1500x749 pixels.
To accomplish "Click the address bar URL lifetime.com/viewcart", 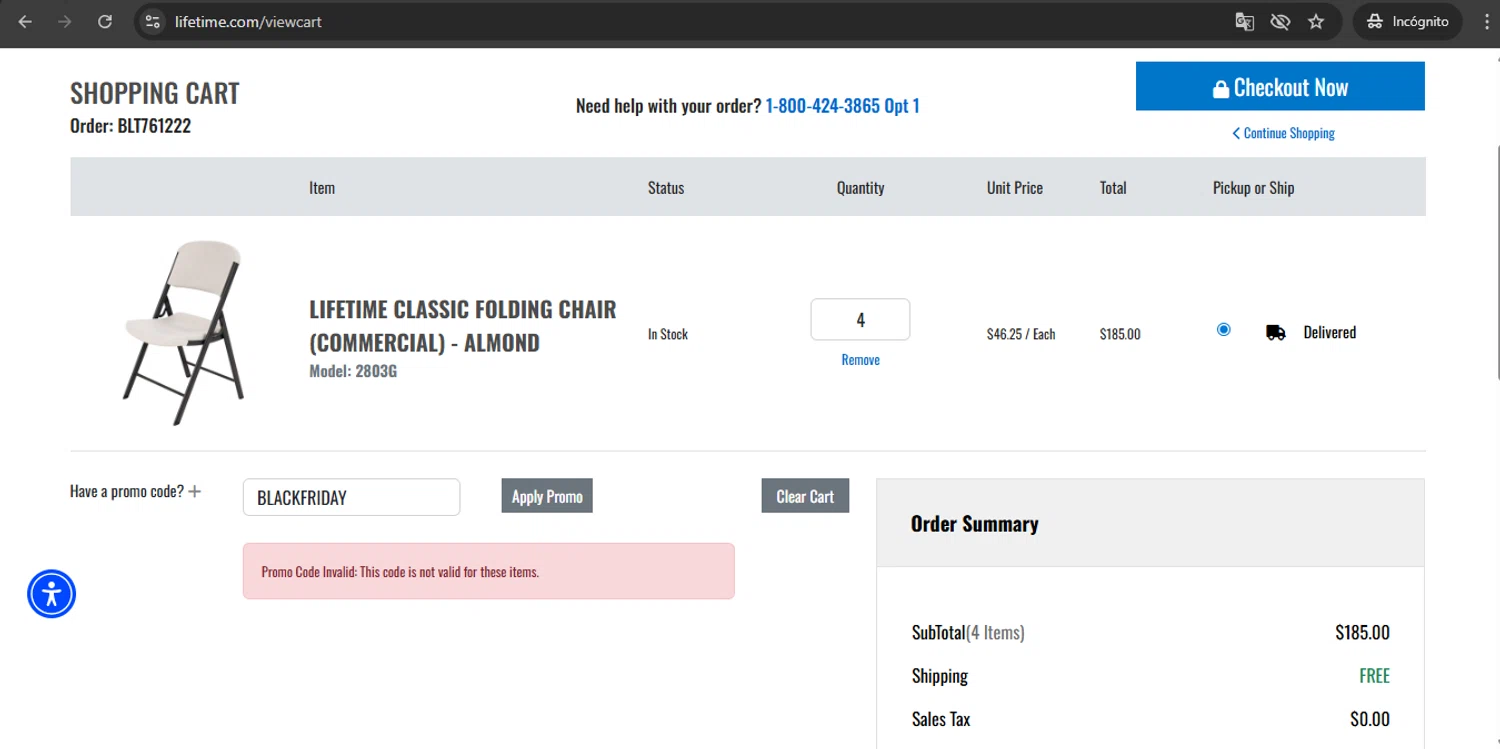I will [x=248, y=21].
